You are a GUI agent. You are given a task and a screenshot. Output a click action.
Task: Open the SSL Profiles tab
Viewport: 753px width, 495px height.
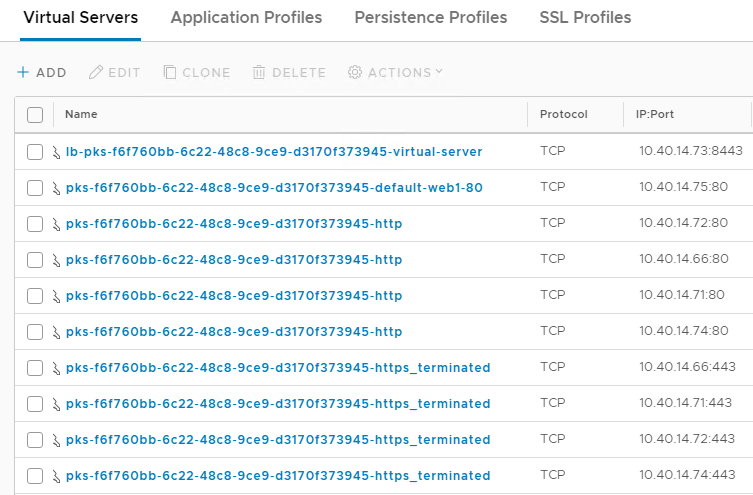tap(585, 18)
